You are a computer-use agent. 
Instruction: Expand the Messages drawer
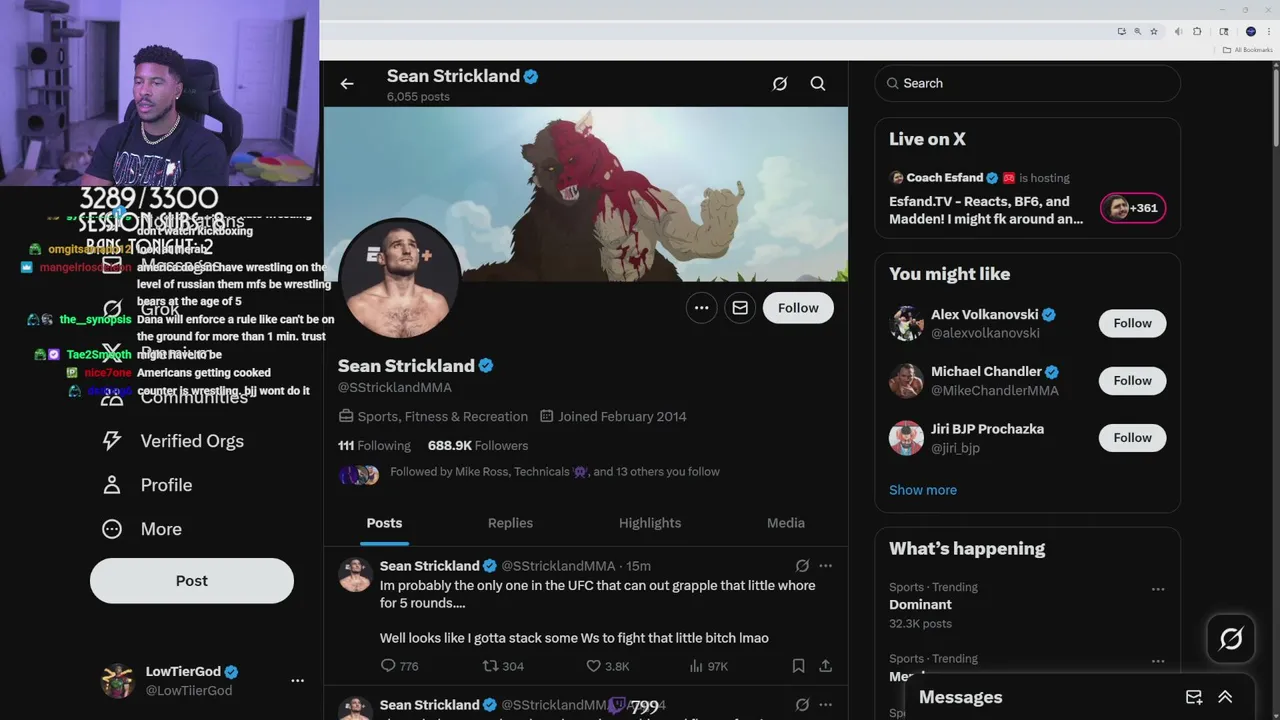pyautogui.click(x=1225, y=697)
